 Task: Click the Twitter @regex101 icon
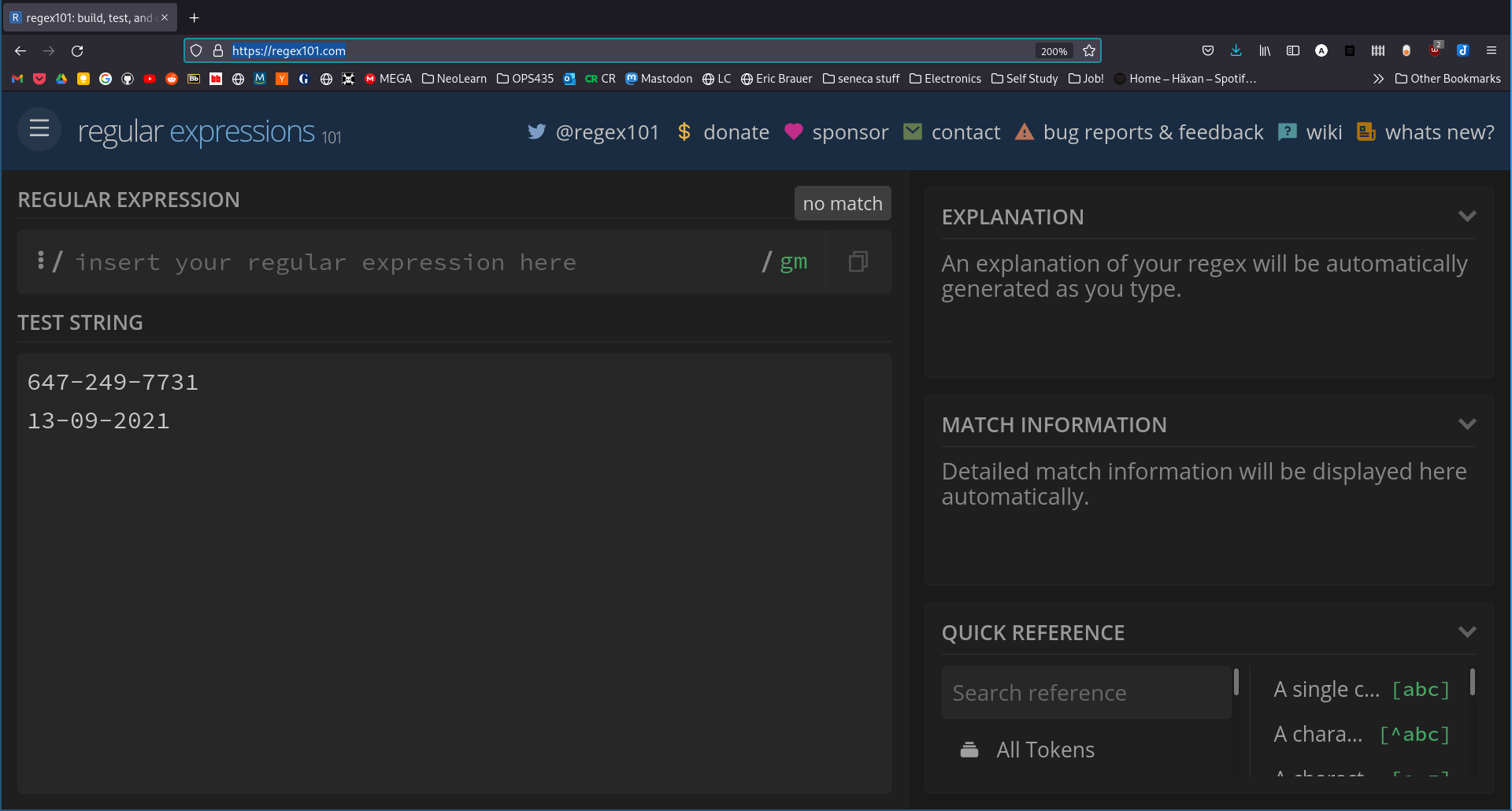point(536,131)
